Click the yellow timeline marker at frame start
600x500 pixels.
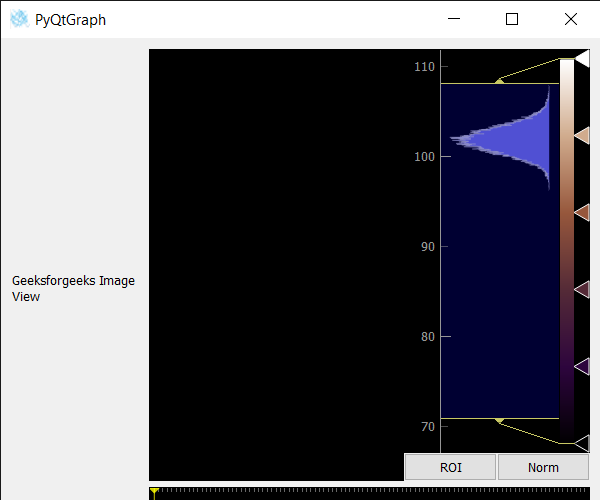(x=154, y=493)
